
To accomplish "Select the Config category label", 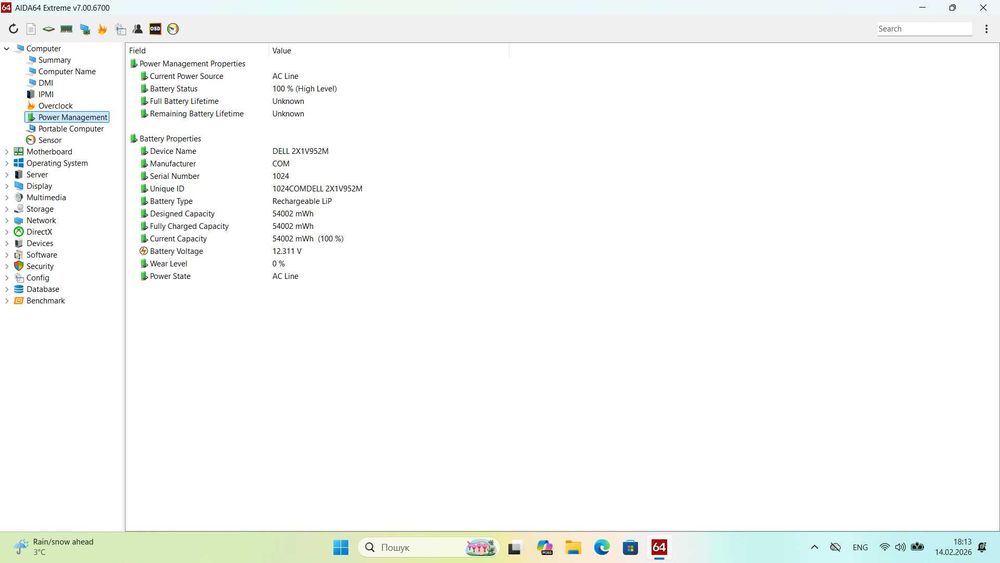I will (38, 278).
